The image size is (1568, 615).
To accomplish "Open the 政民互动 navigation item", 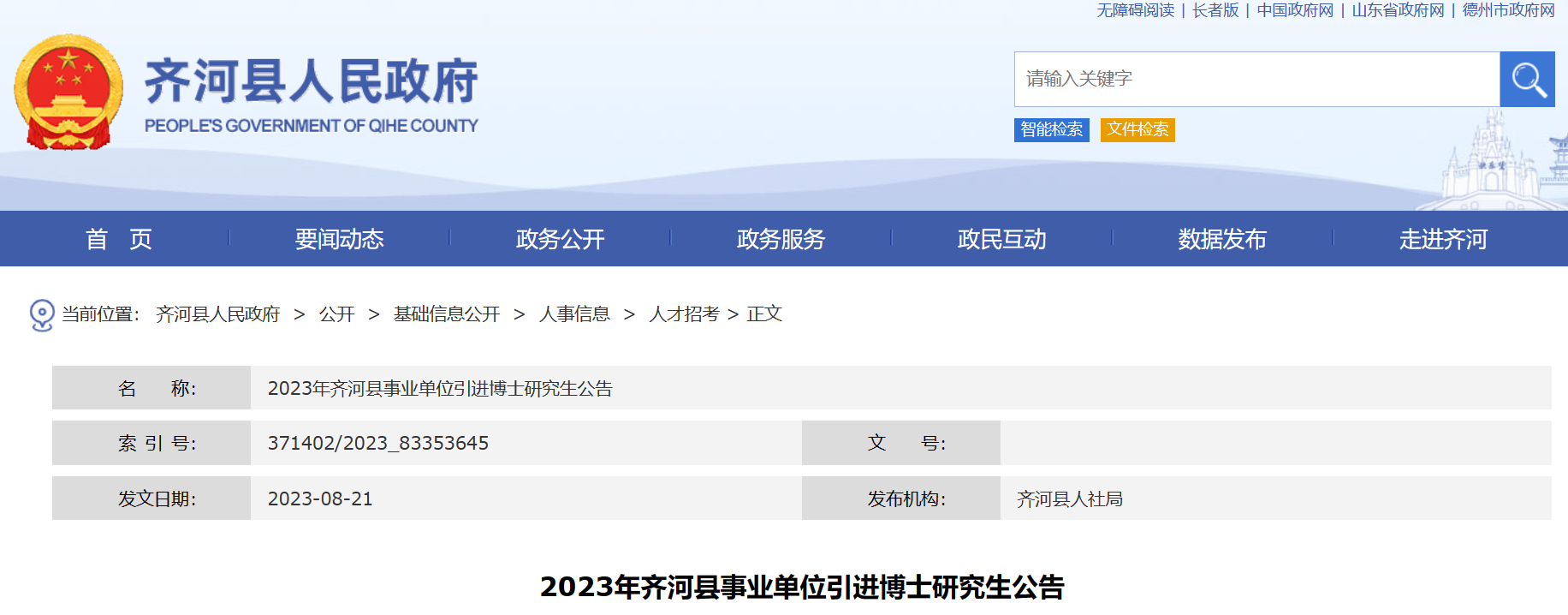I will 1002,239.
